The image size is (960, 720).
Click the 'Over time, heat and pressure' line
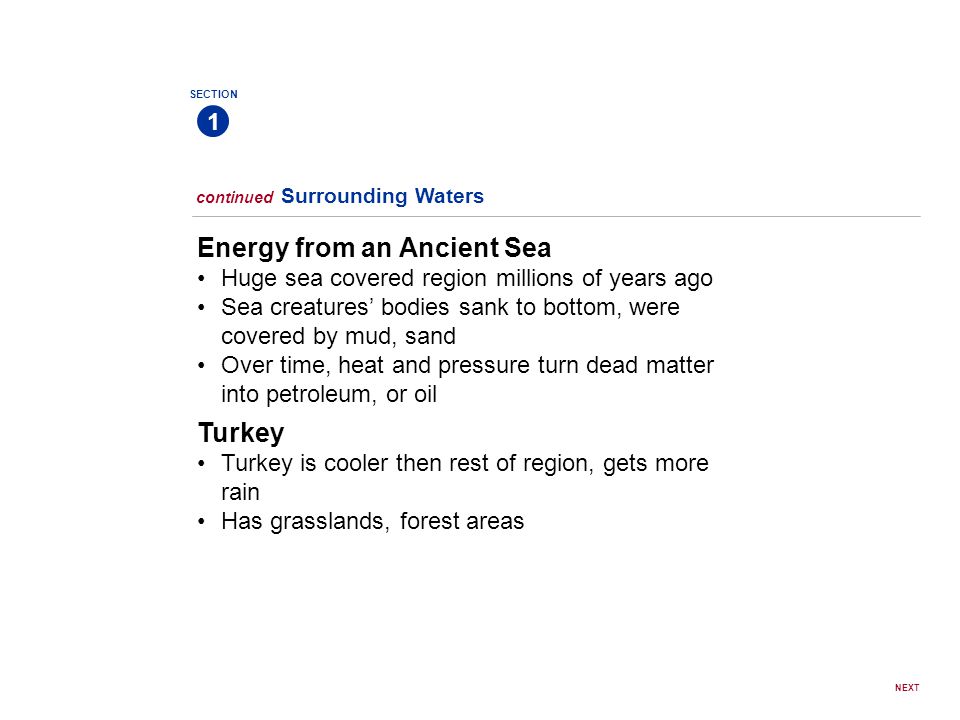coord(468,366)
